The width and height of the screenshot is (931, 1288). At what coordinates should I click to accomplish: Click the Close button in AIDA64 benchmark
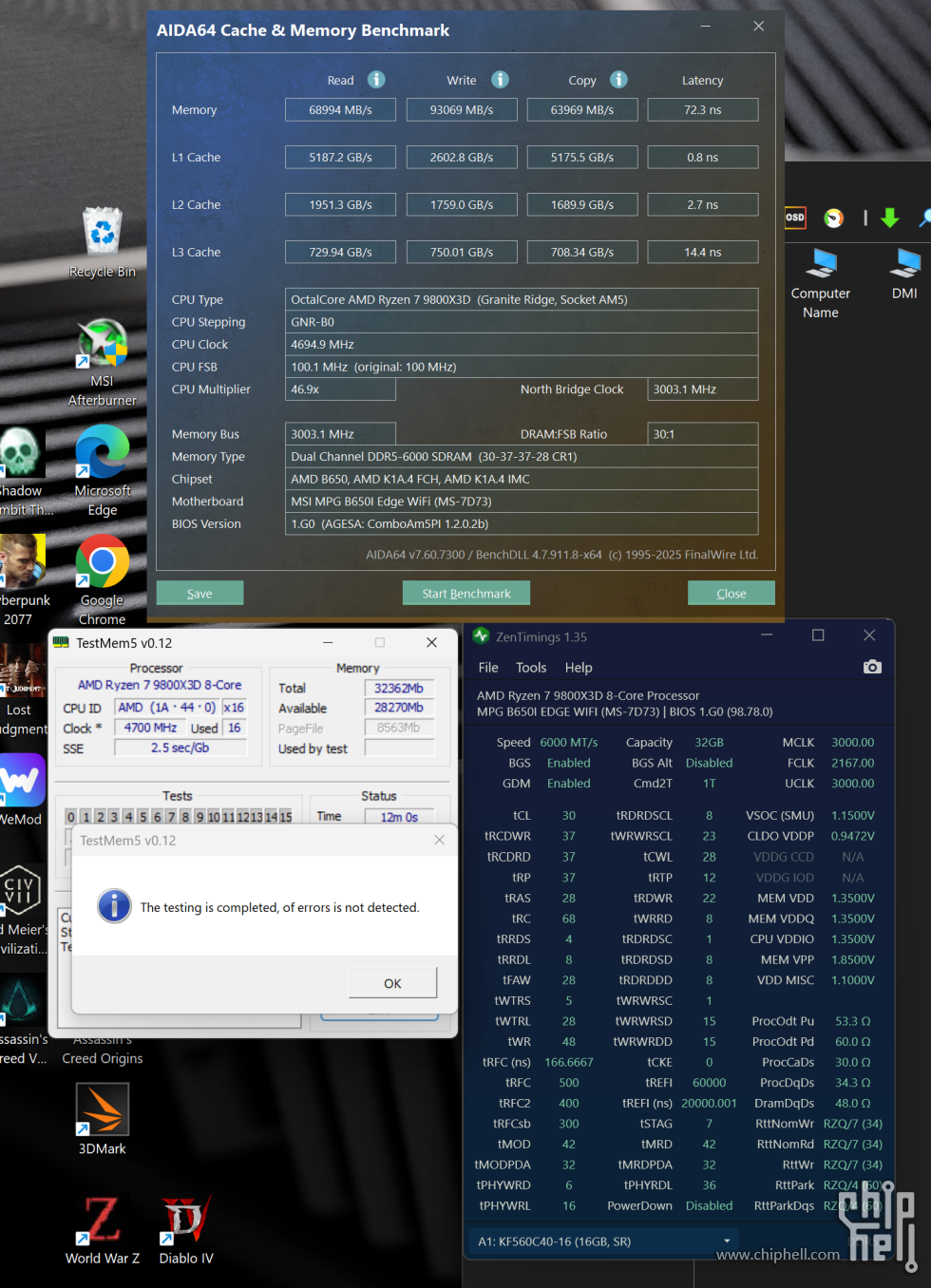point(731,593)
